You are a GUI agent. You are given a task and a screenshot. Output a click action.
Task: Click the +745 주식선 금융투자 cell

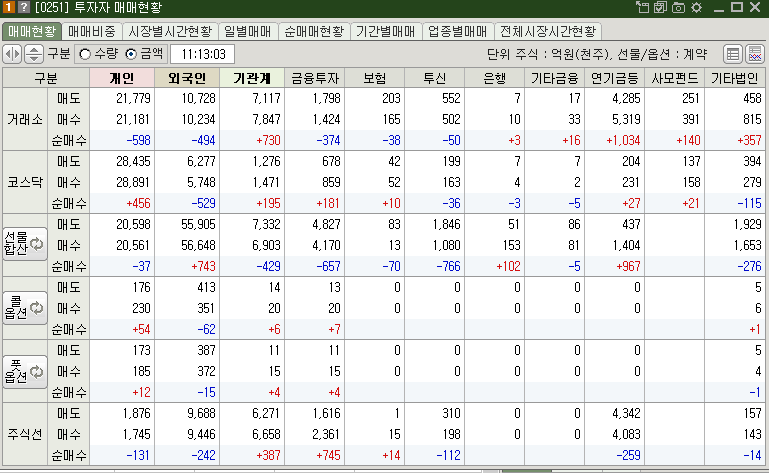coord(315,455)
